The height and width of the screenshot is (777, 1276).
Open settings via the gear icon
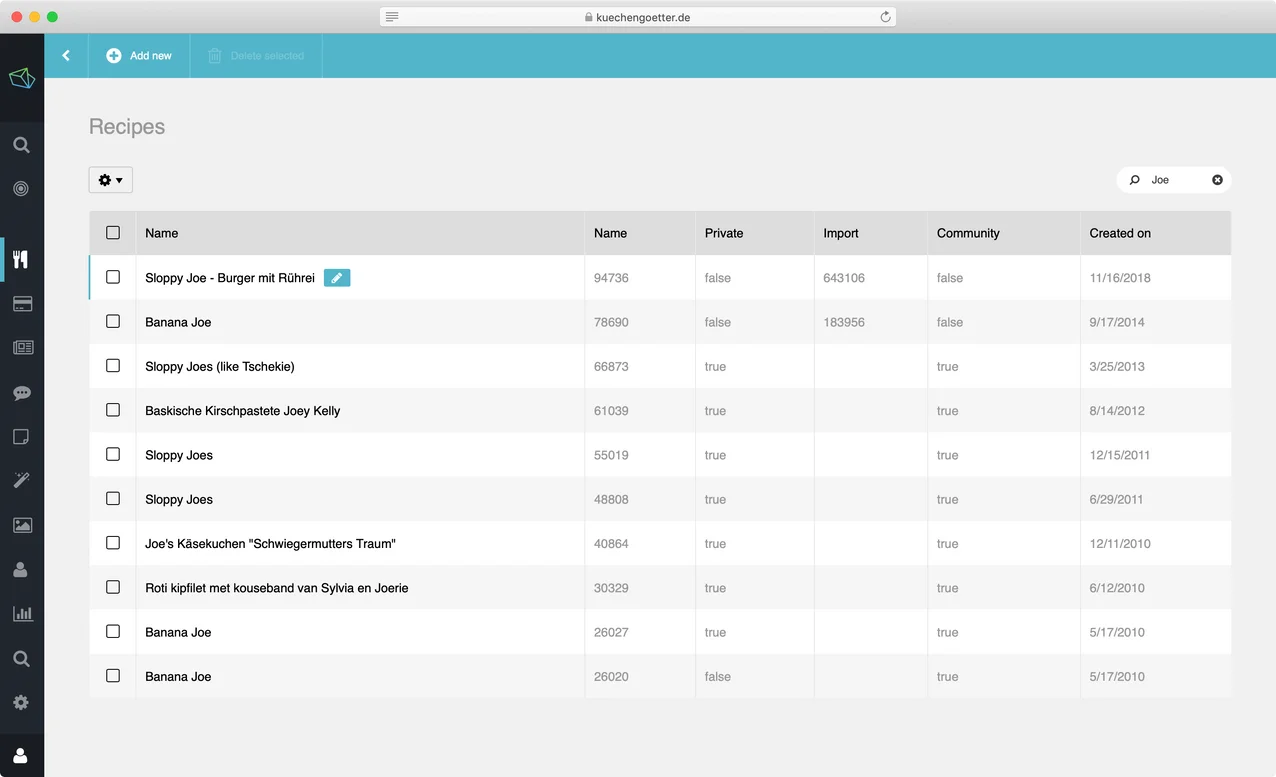22,702
